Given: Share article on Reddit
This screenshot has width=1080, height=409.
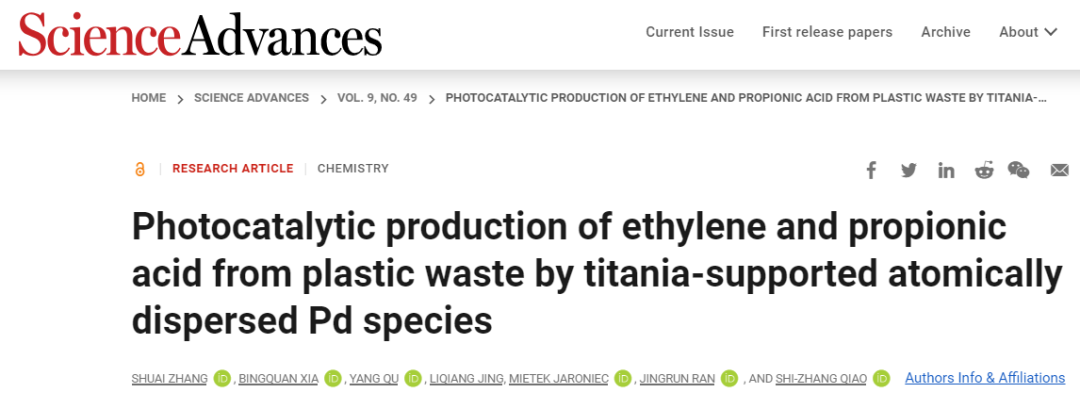Looking at the screenshot, I should click(984, 170).
